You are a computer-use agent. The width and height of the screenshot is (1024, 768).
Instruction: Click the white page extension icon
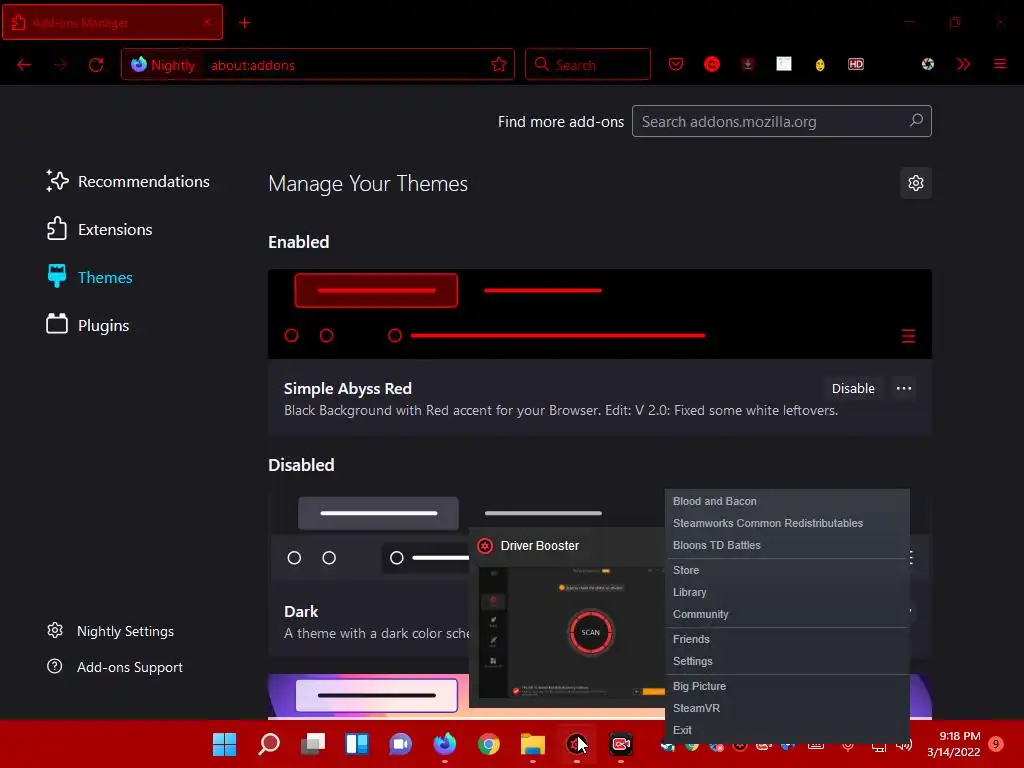click(784, 64)
